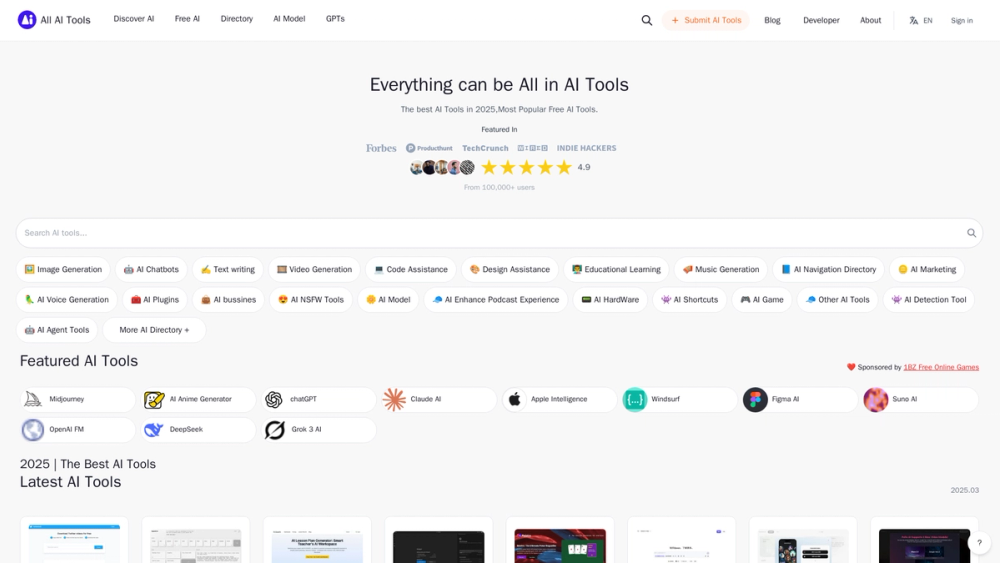The image size is (1000, 563).
Task: Open the 1BZ Free Online Games link
Action: click(x=941, y=367)
